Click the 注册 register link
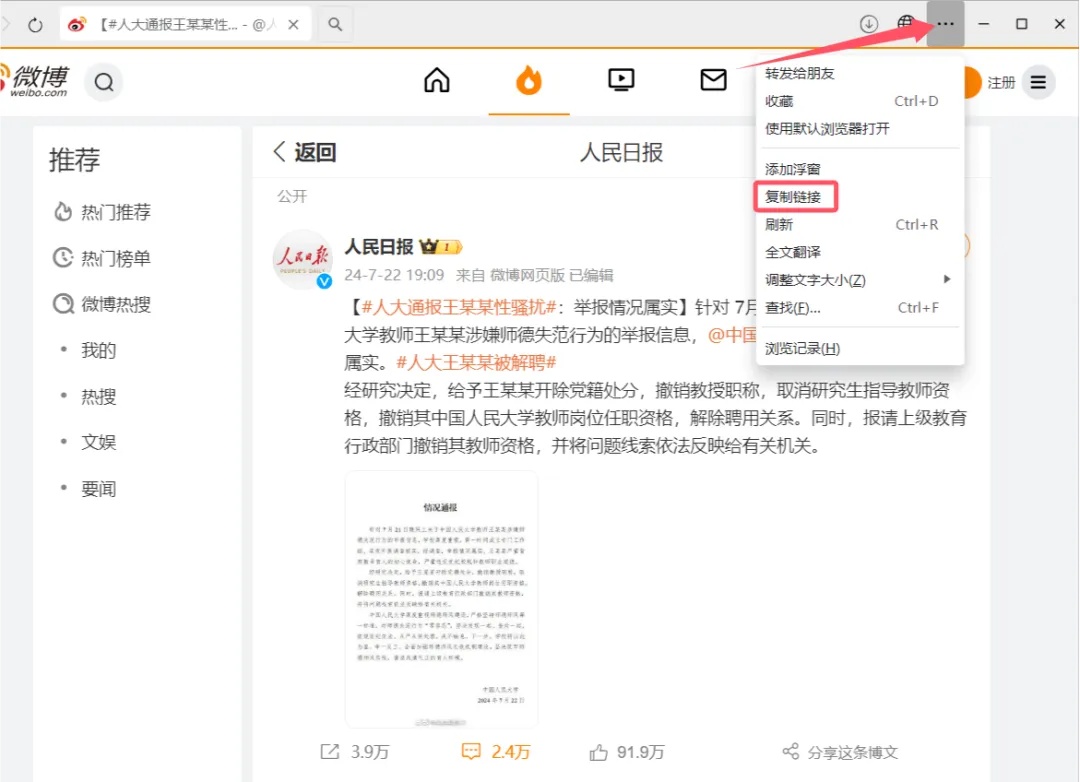1080x782 pixels. point(1001,83)
